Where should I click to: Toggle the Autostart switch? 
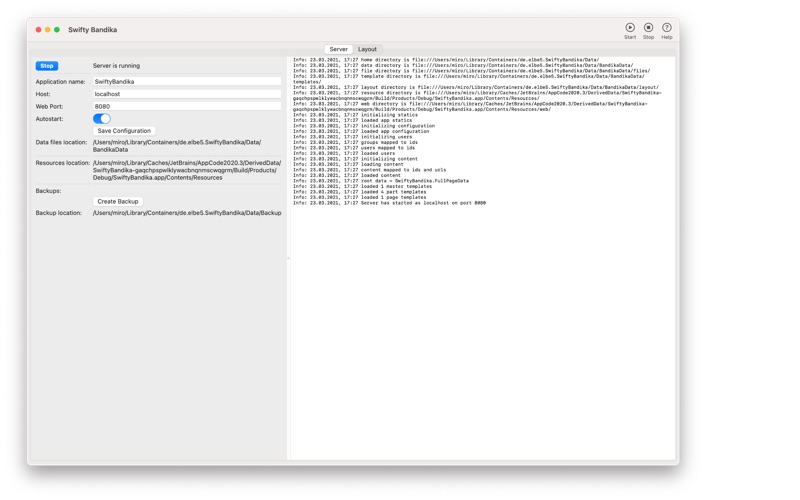[x=102, y=119]
